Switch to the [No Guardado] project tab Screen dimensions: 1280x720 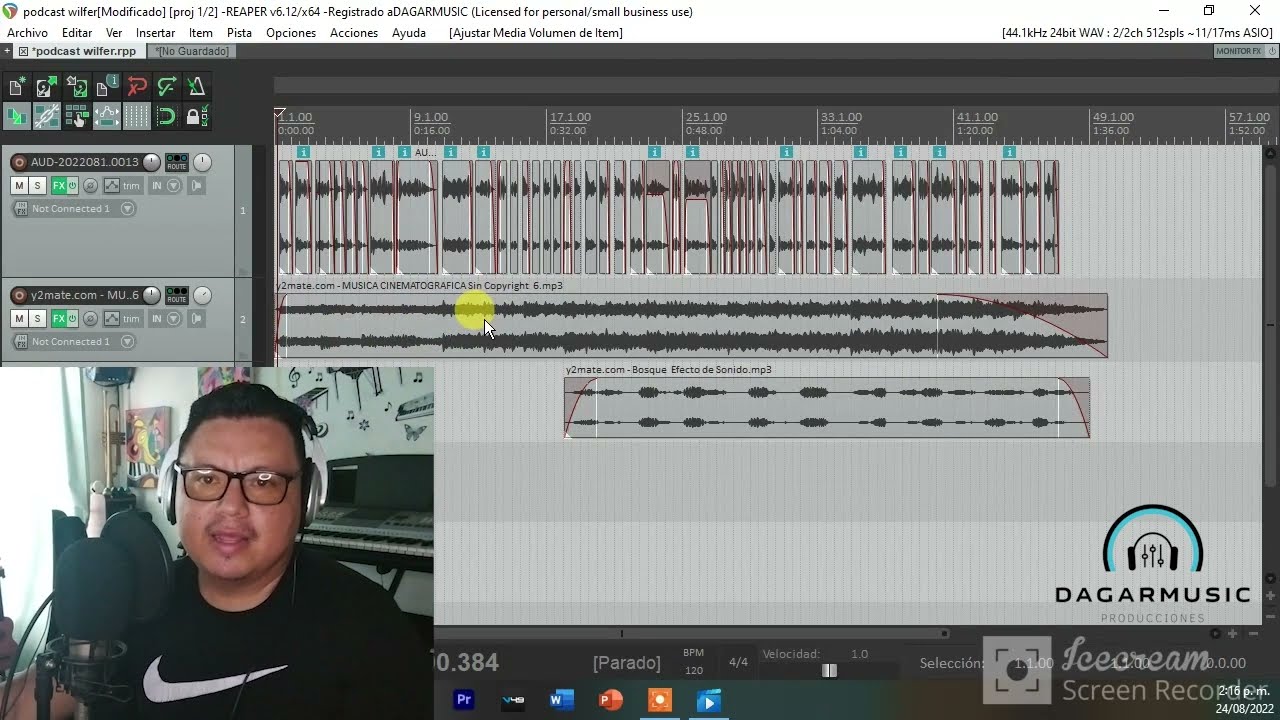pyautogui.click(x=191, y=51)
